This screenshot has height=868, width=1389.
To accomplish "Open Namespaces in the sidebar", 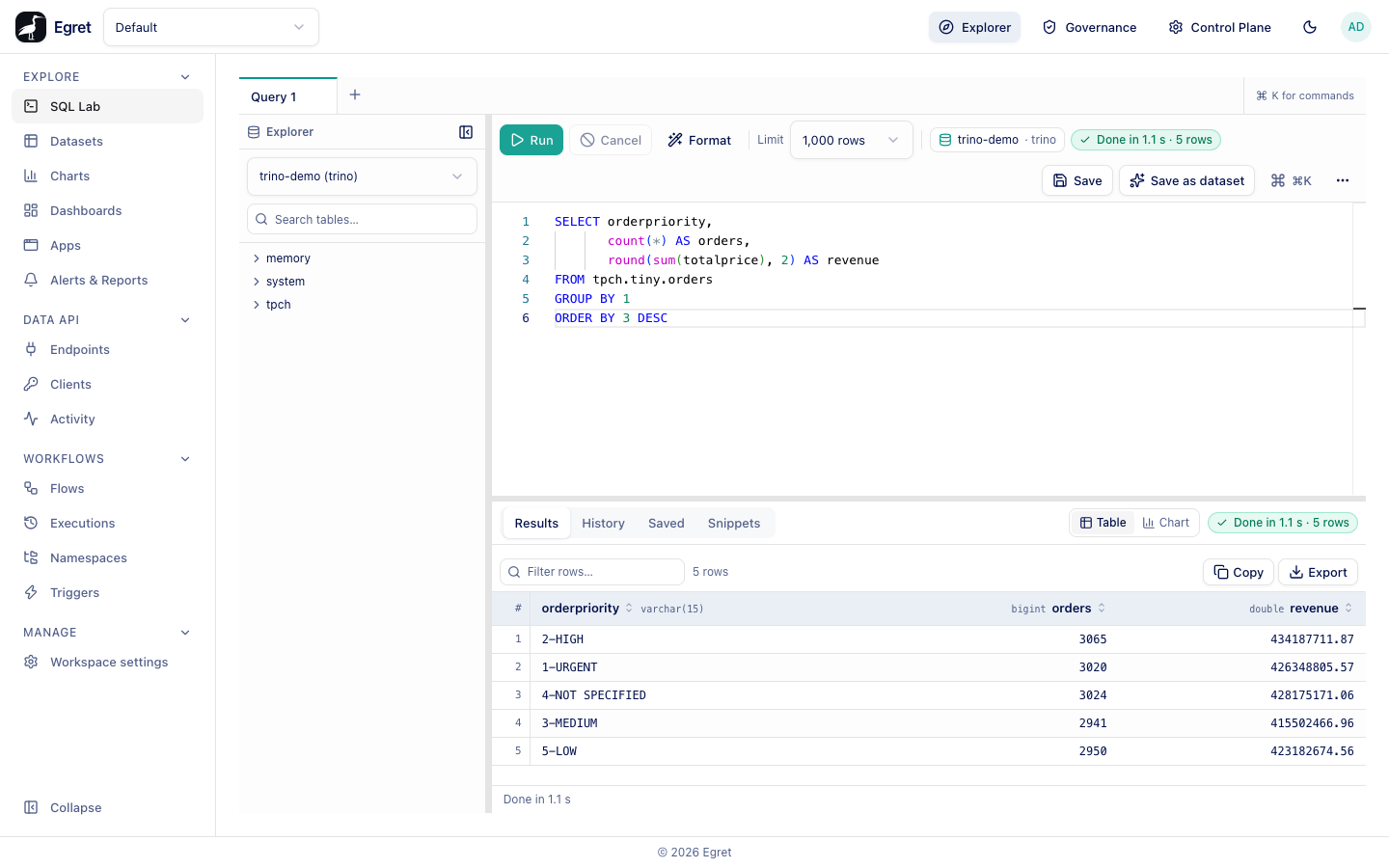I will 107,557.
